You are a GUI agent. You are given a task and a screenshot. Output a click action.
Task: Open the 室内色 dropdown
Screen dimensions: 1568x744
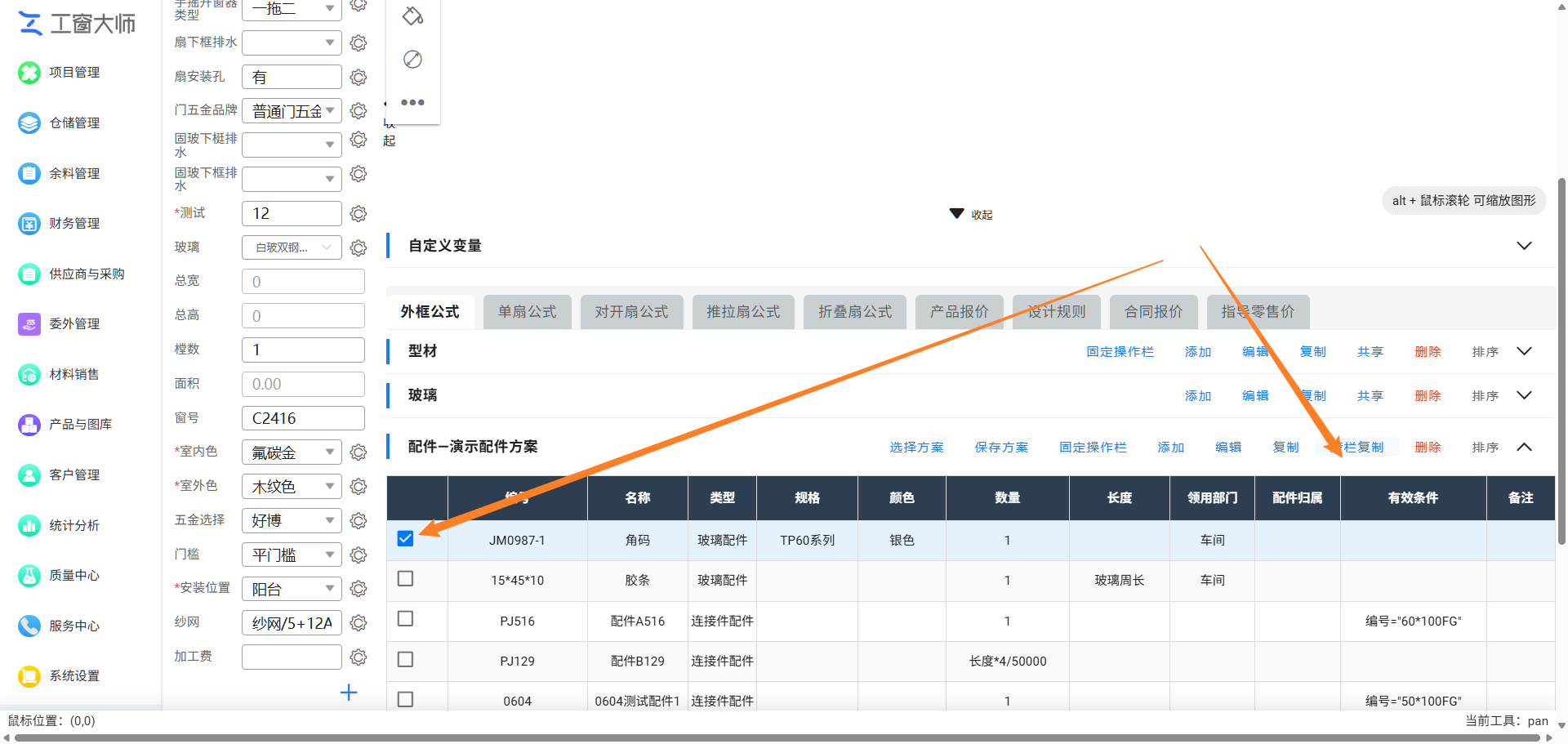[x=292, y=452]
